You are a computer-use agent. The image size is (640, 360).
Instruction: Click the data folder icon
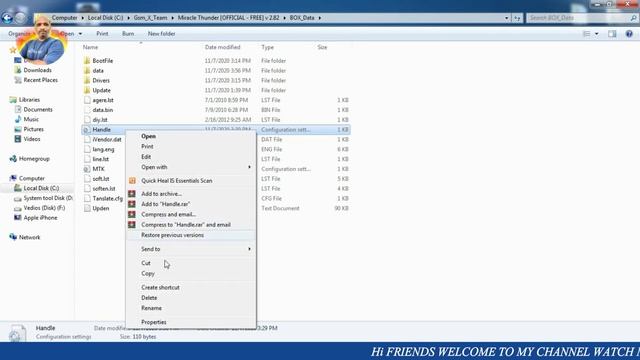87,71
